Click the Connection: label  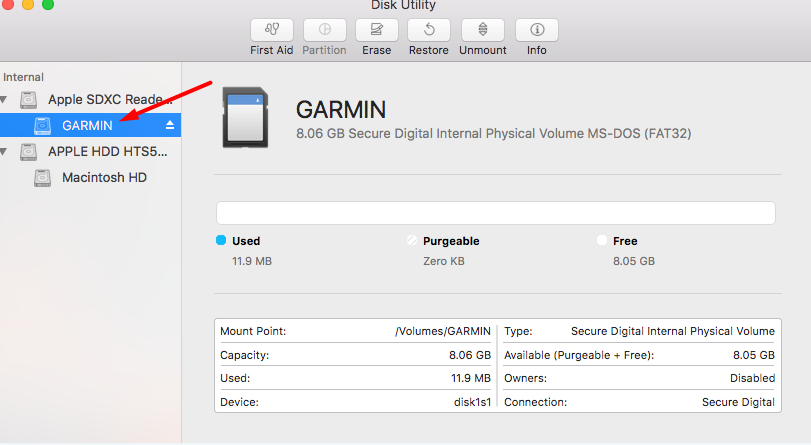click(535, 402)
